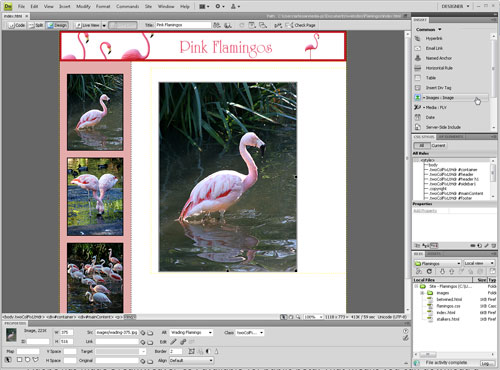Viewport: 500px width, 370px height.
Task: Open the Align dropdown in Properties
Action: 191,360
